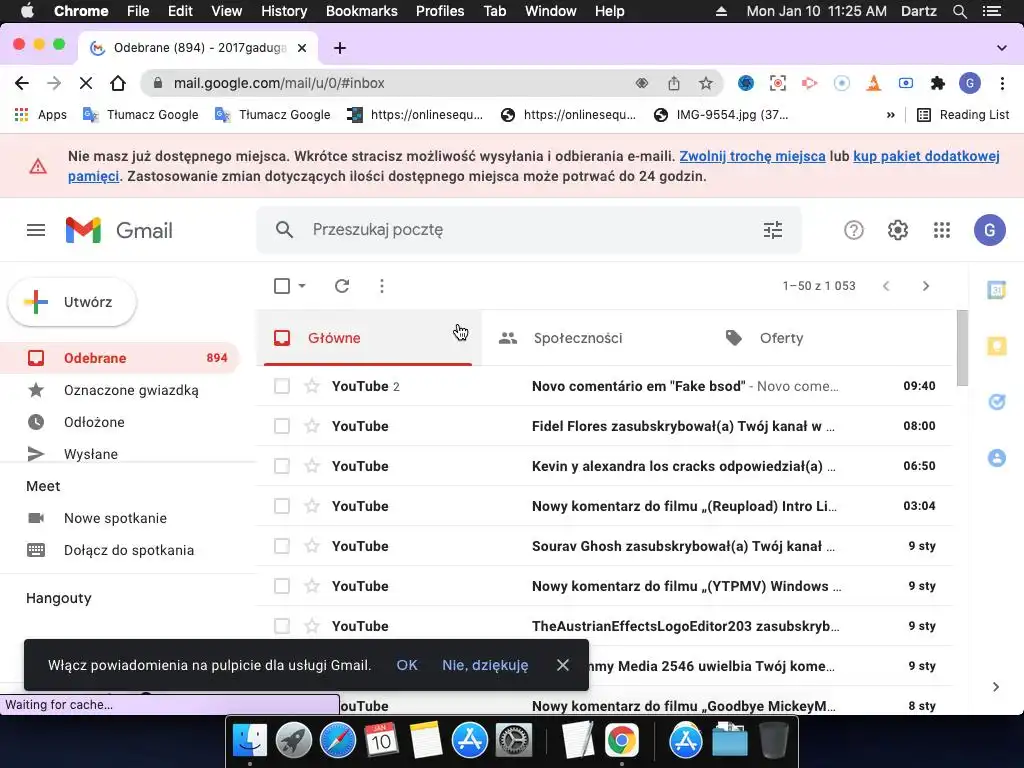Open Reading List in bookmarks bar

(x=963, y=115)
